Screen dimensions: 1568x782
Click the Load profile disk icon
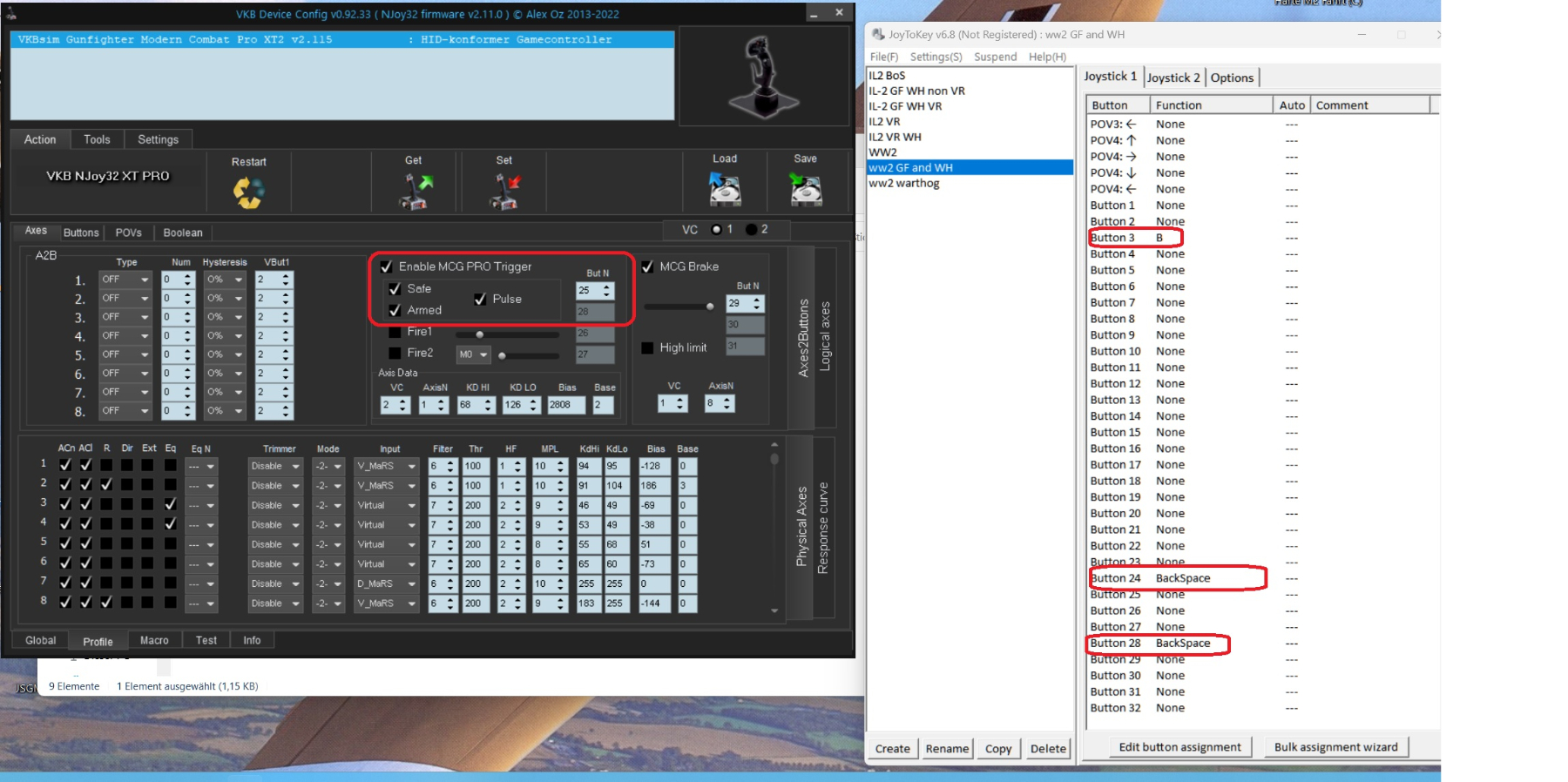(725, 189)
